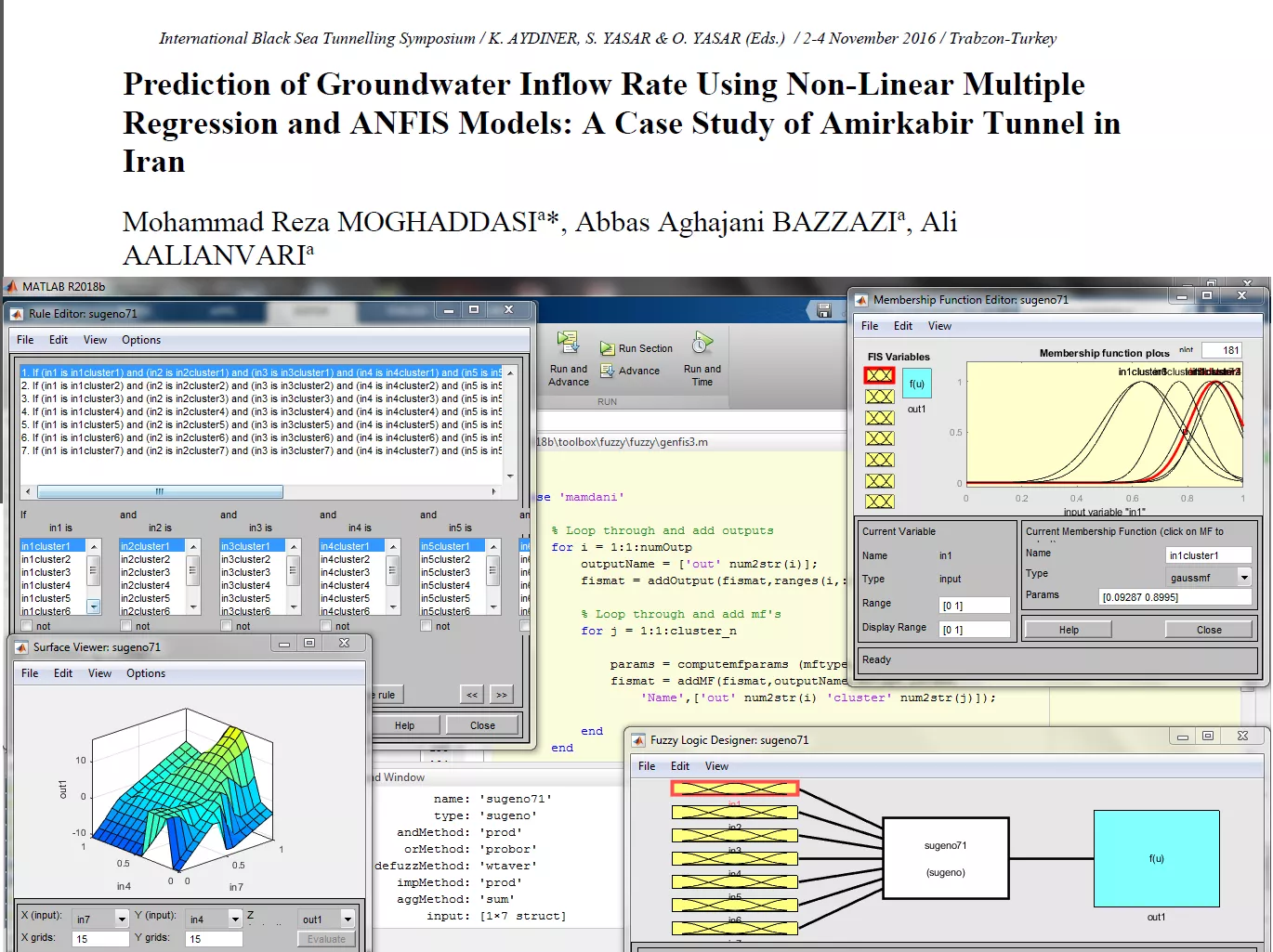This screenshot has height=952, width=1273.
Task: Select the f(u) out1 variable in Membership Function Editor
Action: (x=916, y=384)
